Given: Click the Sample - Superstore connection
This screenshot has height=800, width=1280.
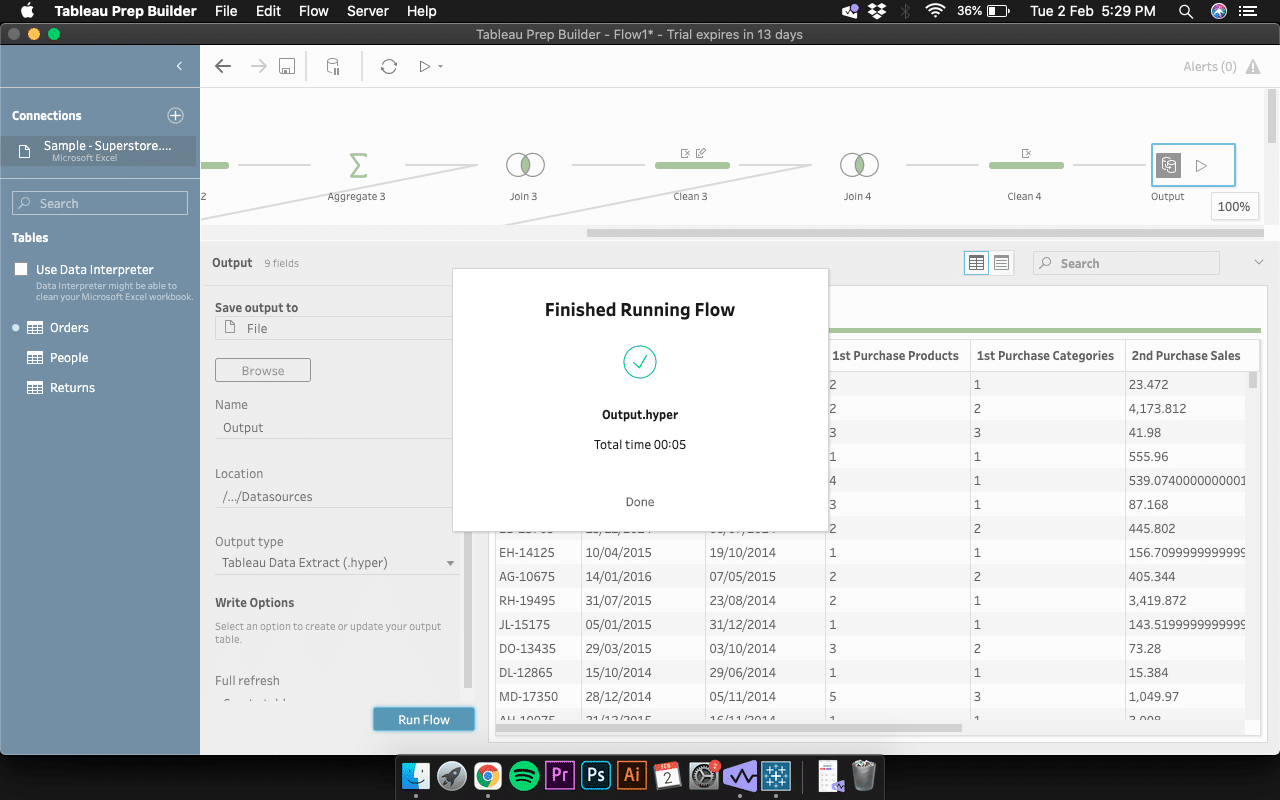Looking at the screenshot, I should (x=98, y=151).
